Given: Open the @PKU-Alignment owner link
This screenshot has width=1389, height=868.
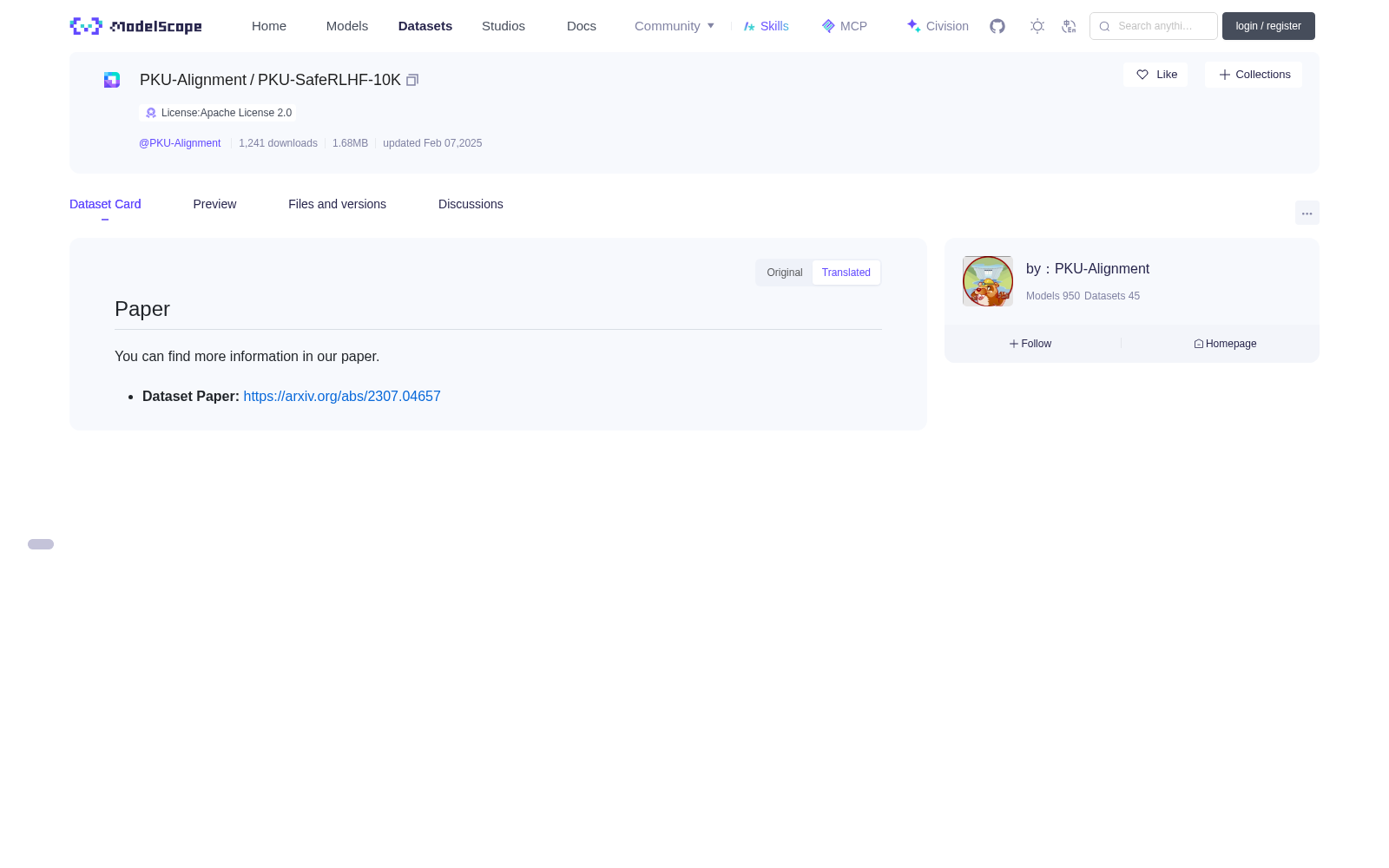Looking at the screenshot, I should (x=180, y=143).
